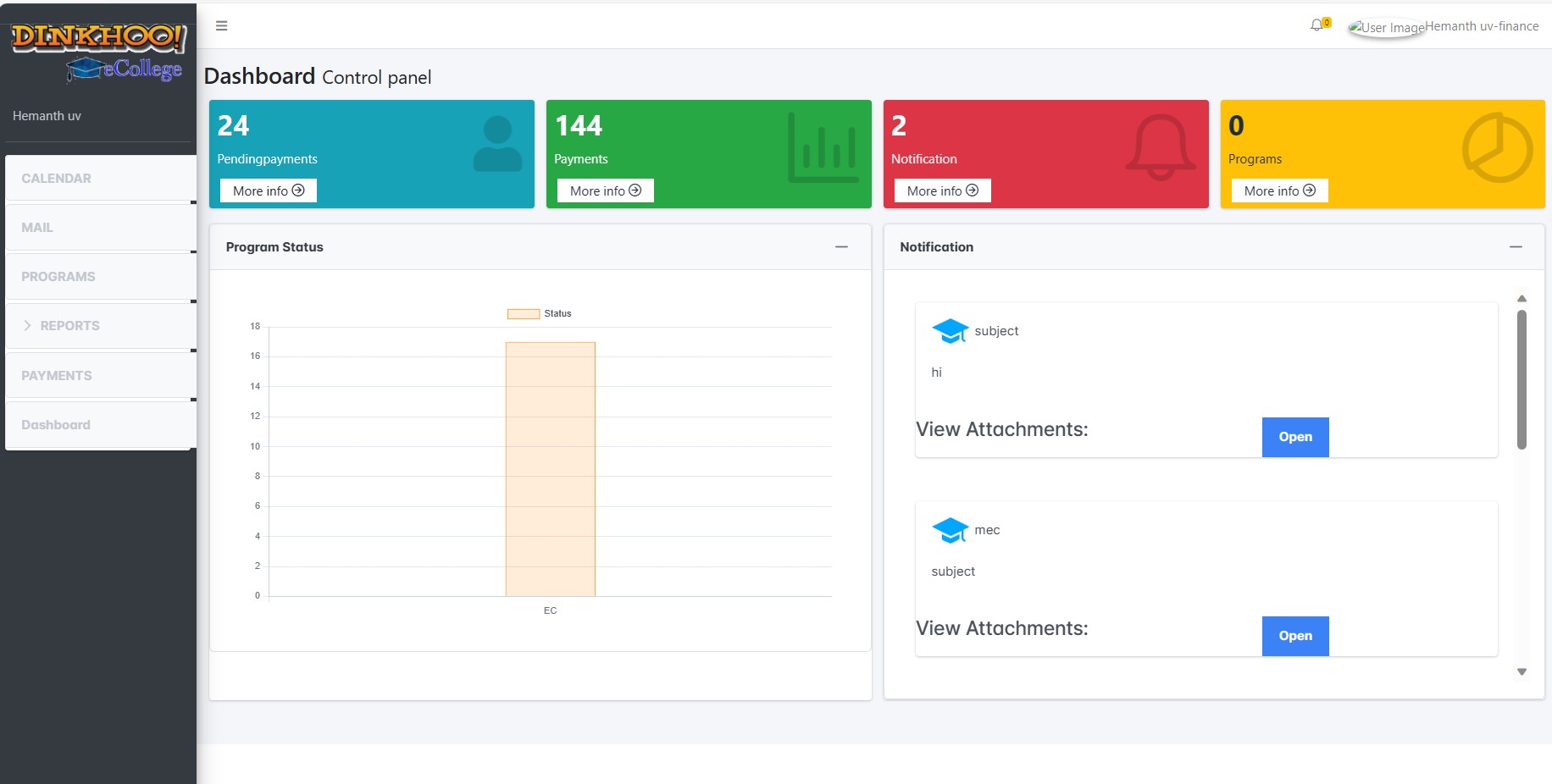1552x784 pixels.
Task: Open the Payments sidebar item
Action: [x=101, y=376]
